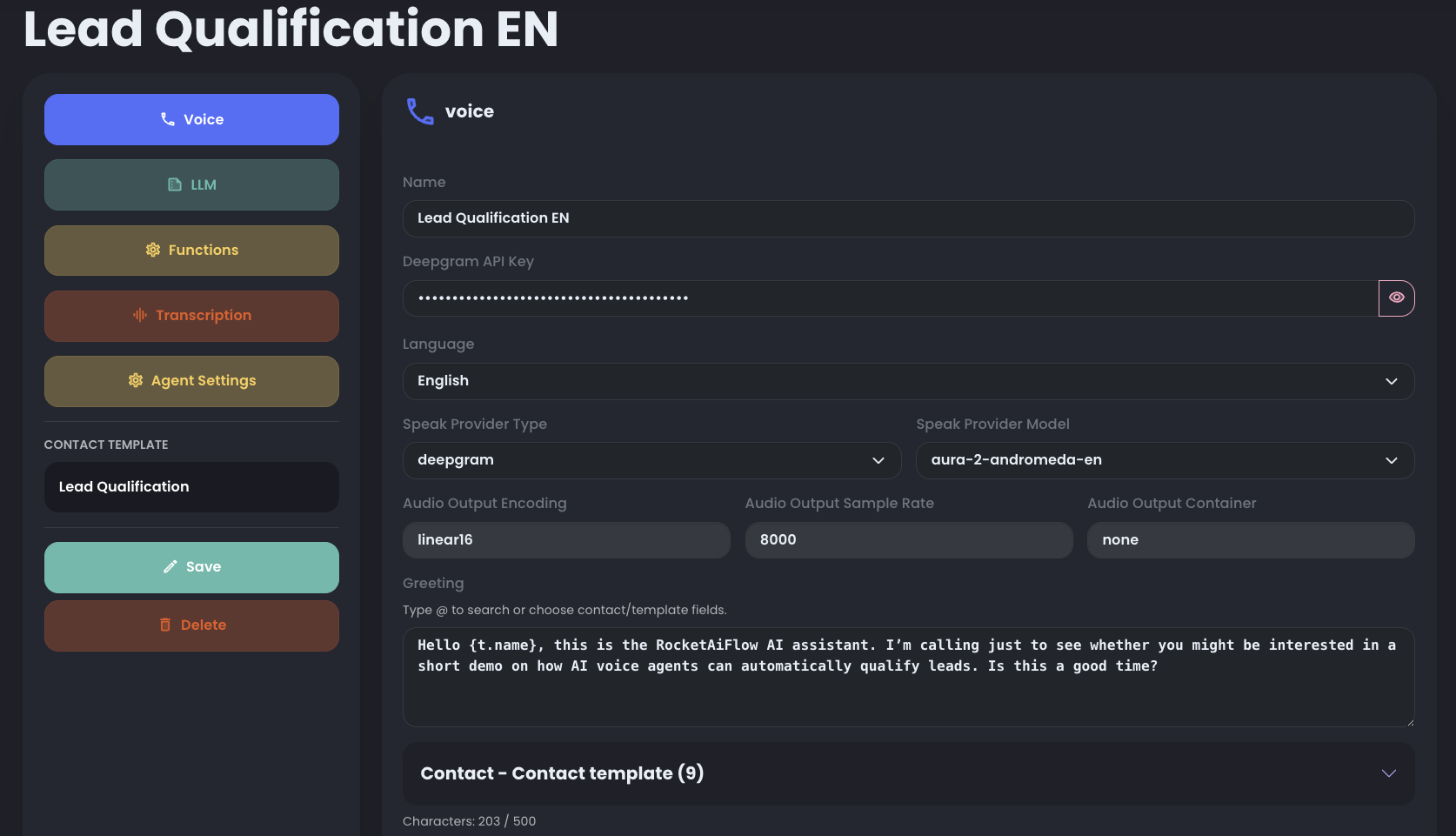The image size is (1456, 836).
Task: Open the Speak Provider Type dropdown
Action: (x=652, y=460)
